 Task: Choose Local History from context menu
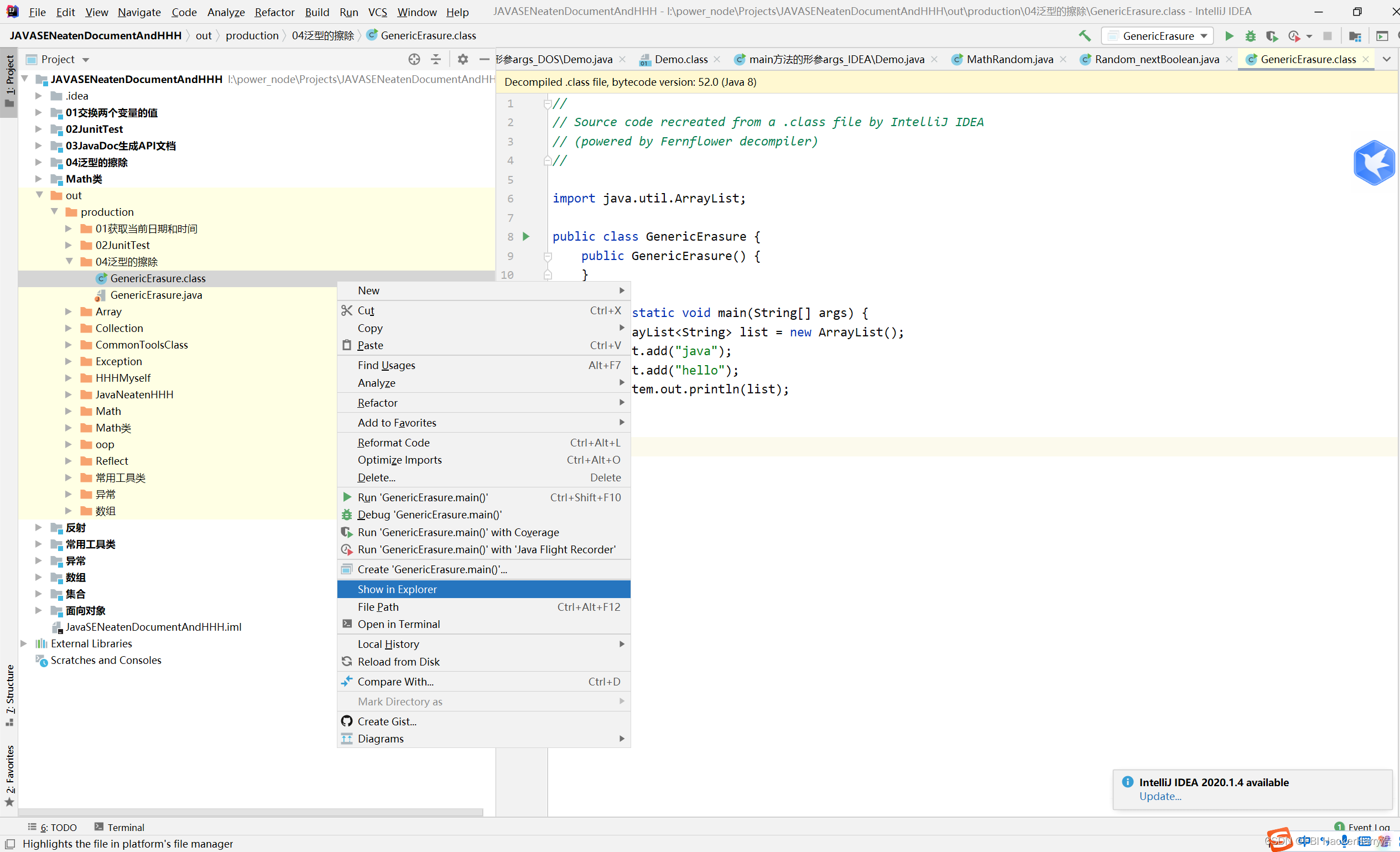483,643
